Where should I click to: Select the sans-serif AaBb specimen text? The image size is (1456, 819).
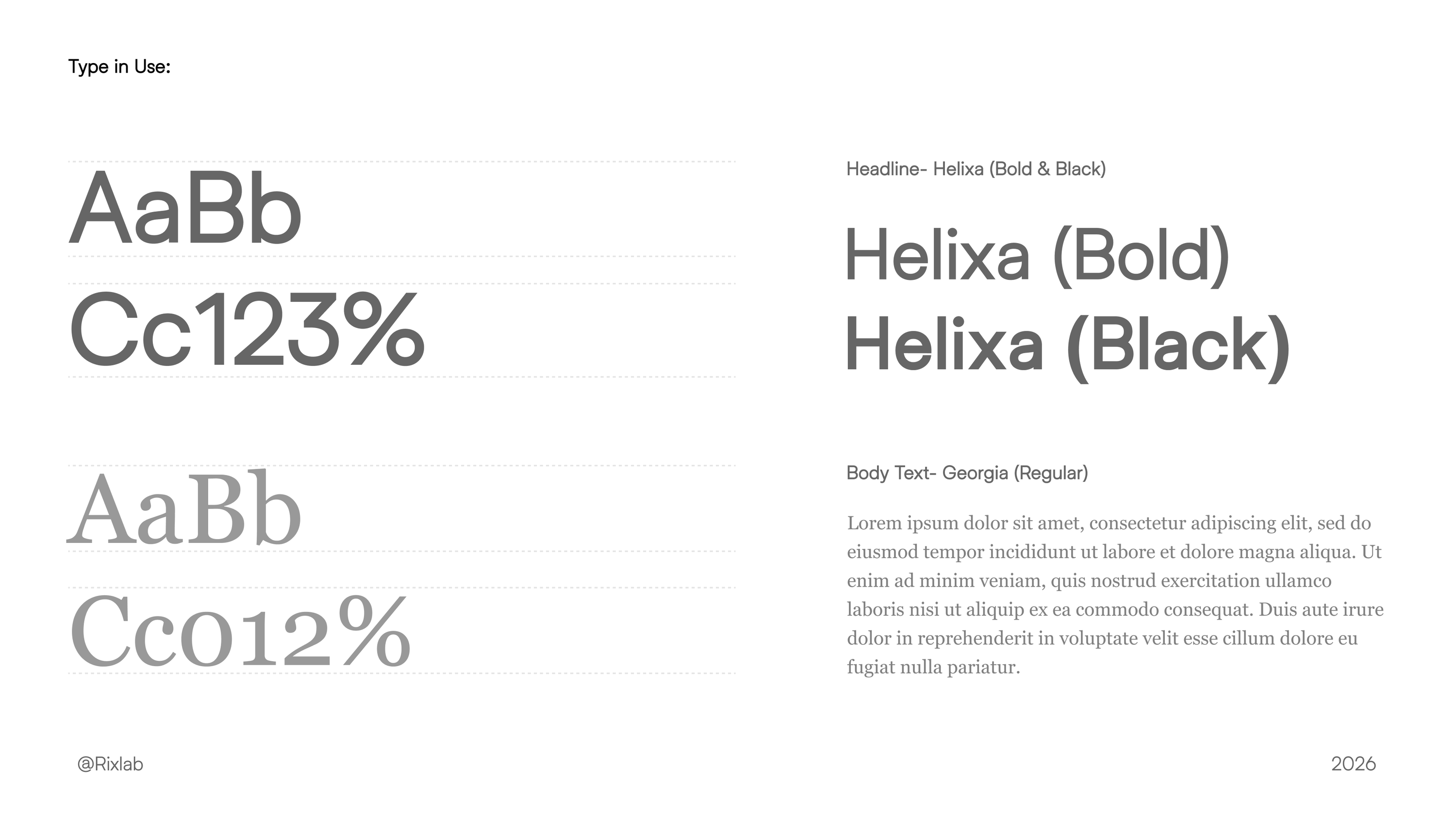(185, 208)
